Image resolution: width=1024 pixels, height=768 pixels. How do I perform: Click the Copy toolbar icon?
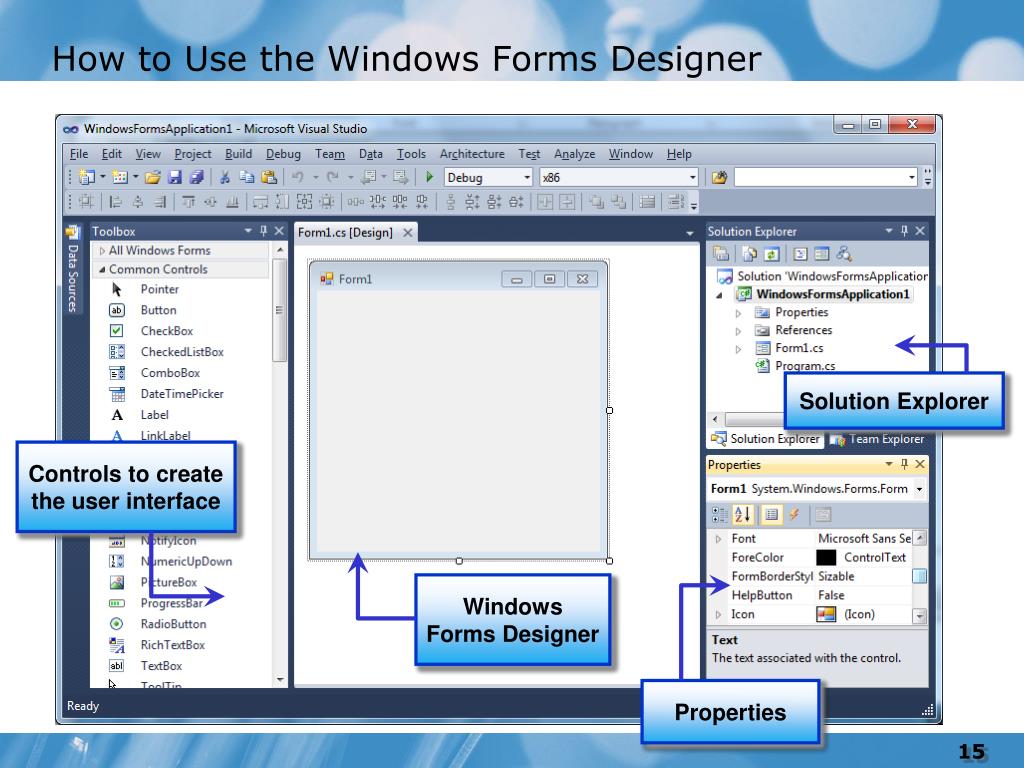pos(246,177)
